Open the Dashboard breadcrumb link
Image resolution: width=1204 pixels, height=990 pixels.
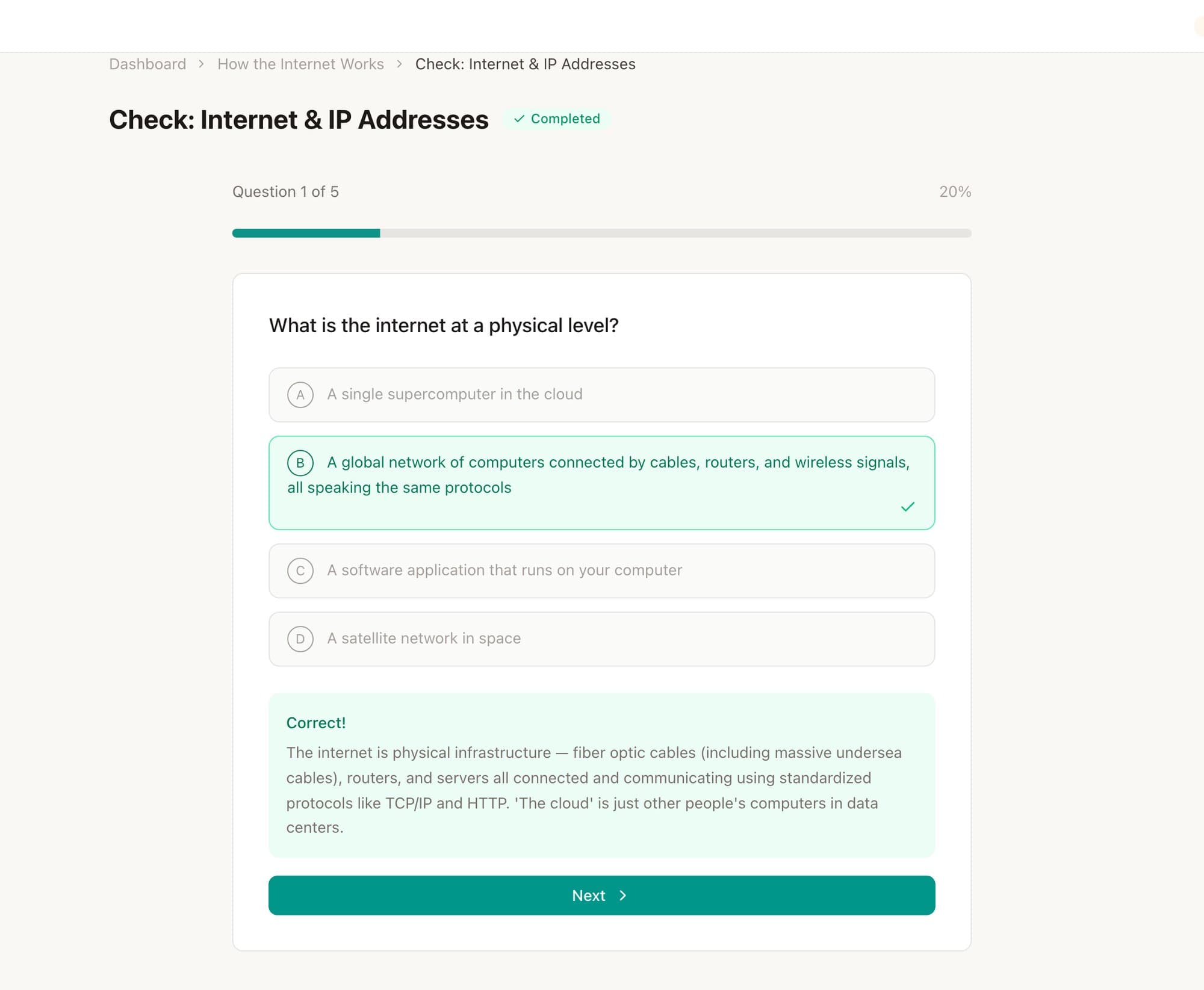(147, 64)
